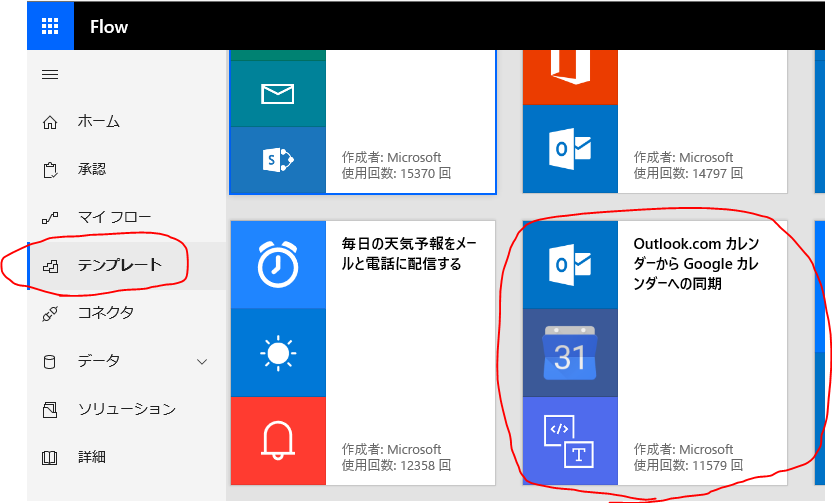The image size is (832, 503).
Task: Click 作成者: Microsoft above 使用回数 15370
Action: tap(391, 158)
